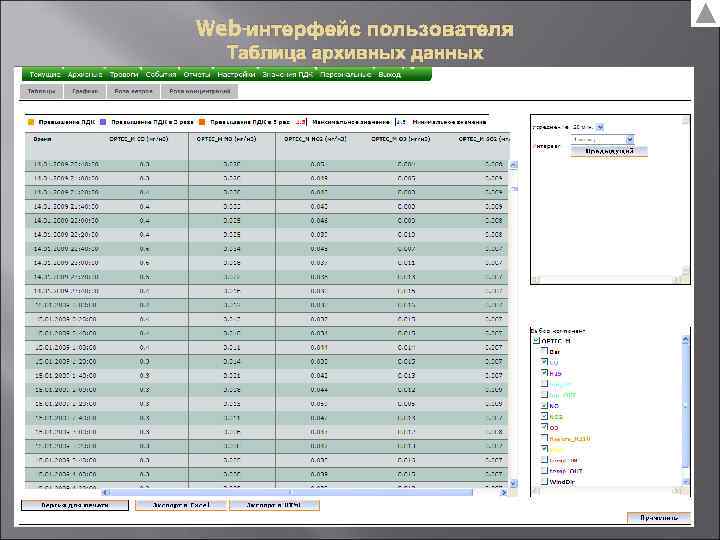The height and width of the screenshot is (540, 720).
Task: Open the Отчеты menu item
Action: click(x=197, y=74)
